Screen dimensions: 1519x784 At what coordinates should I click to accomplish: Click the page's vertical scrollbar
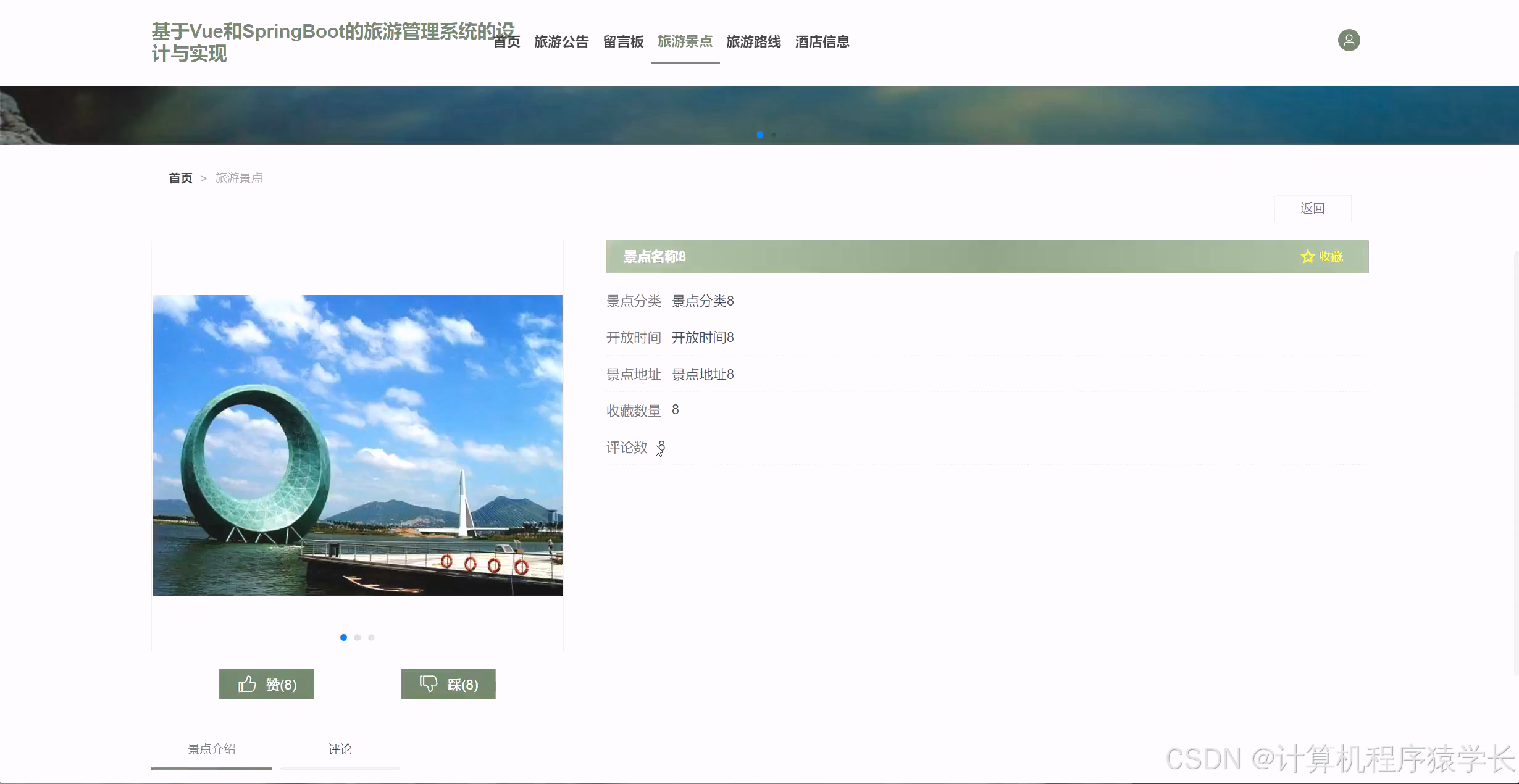coord(1516,463)
